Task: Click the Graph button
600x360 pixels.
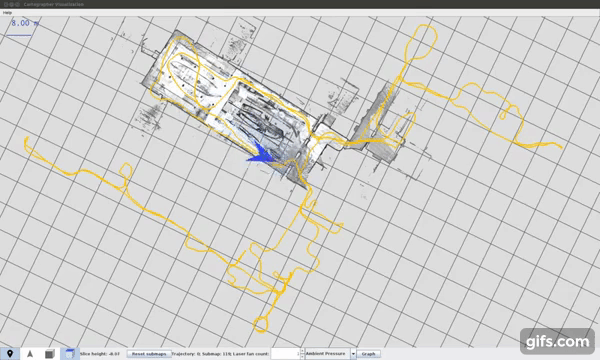Action: [x=368, y=354]
